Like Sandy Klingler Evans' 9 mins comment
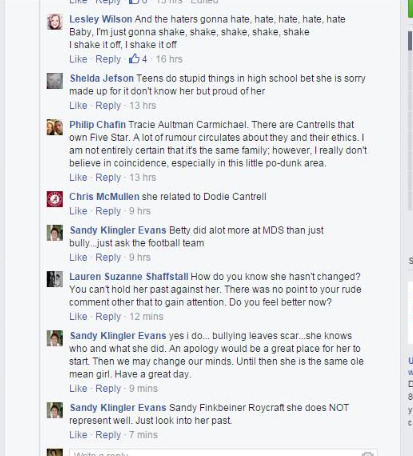 pyautogui.click(x=78, y=389)
